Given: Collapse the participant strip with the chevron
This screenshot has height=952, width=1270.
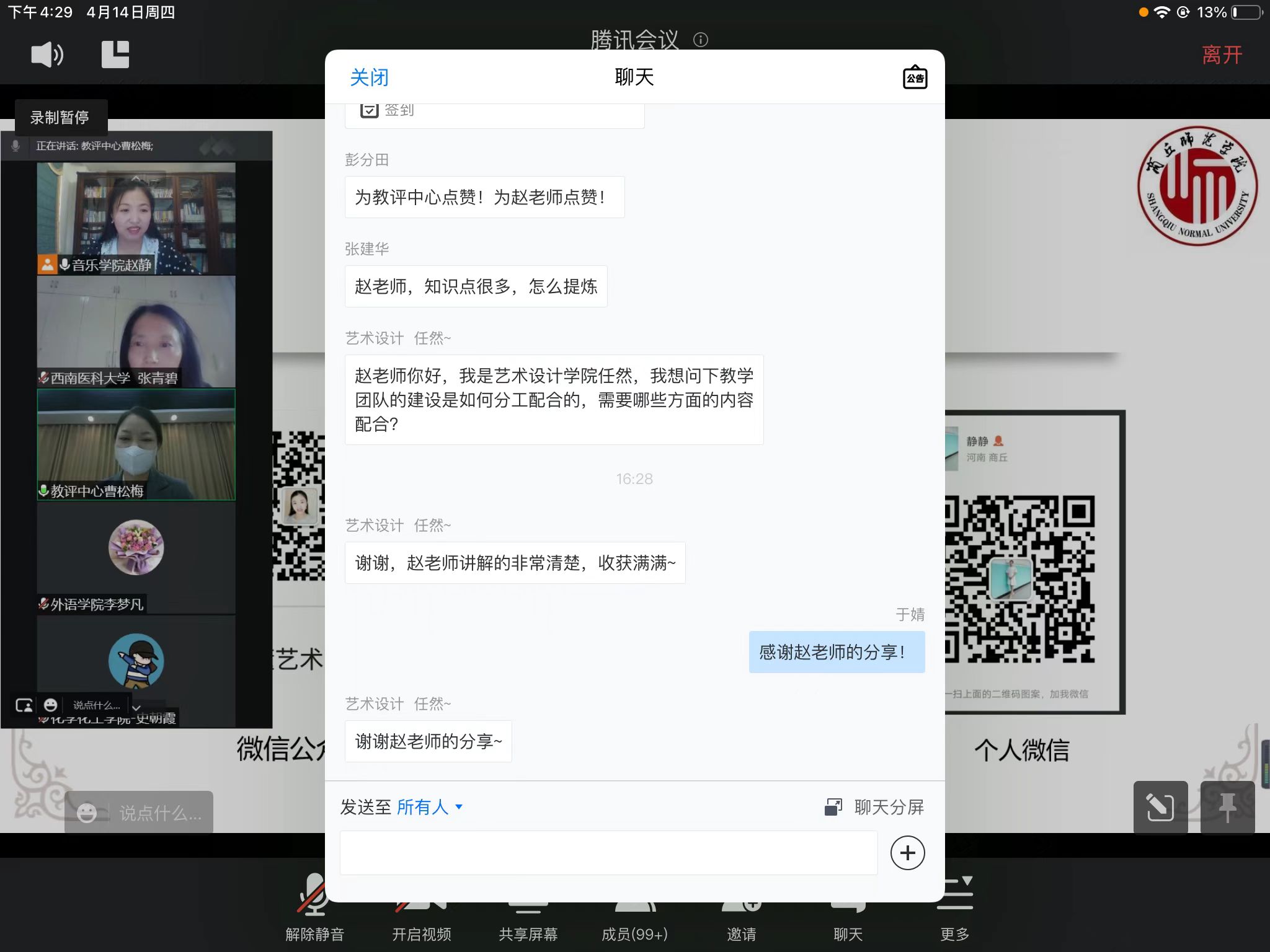Looking at the screenshot, I should point(136,178).
